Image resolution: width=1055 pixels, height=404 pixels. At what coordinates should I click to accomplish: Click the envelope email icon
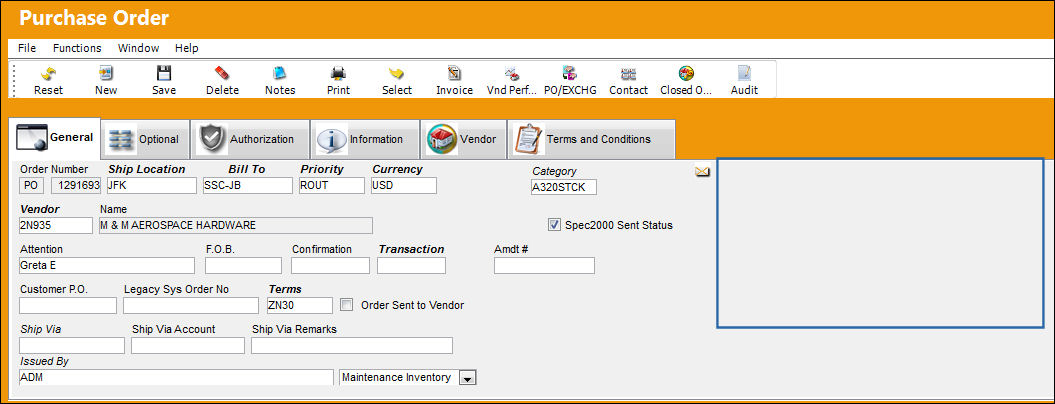coord(702,172)
